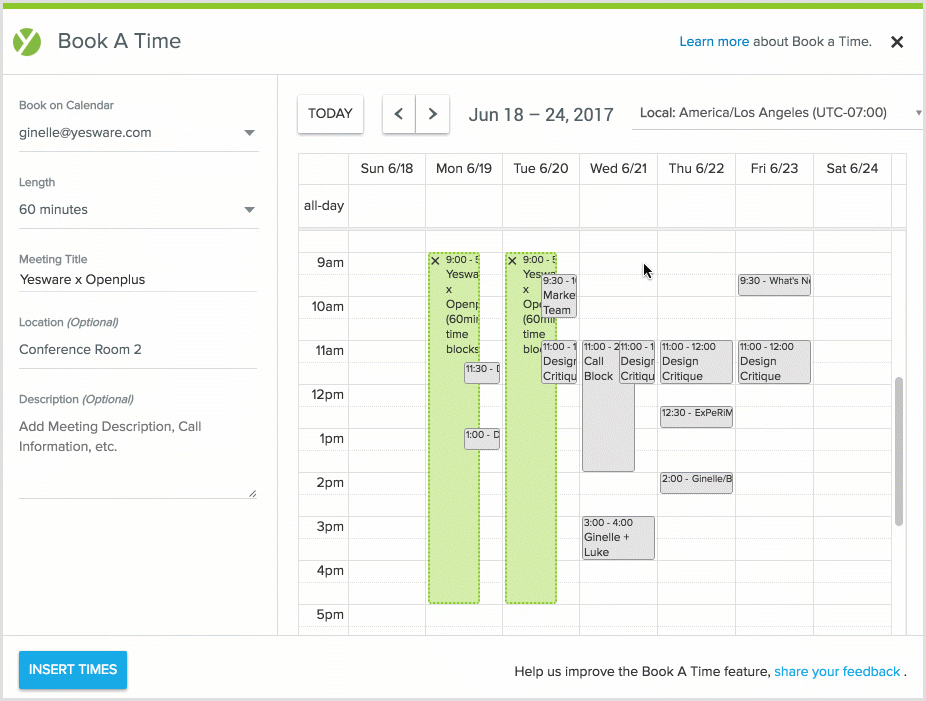The width and height of the screenshot is (926, 701).
Task: Go to the previous week
Action: pos(398,114)
